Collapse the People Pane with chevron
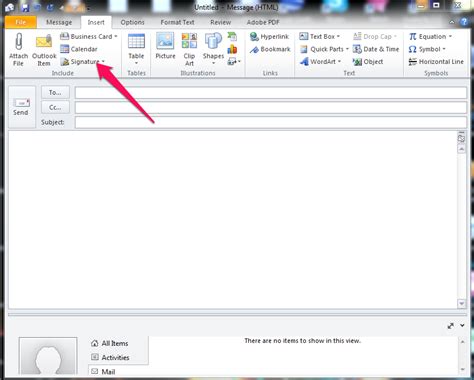The width and height of the screenshot is (474, 380). tap(463, 325)
